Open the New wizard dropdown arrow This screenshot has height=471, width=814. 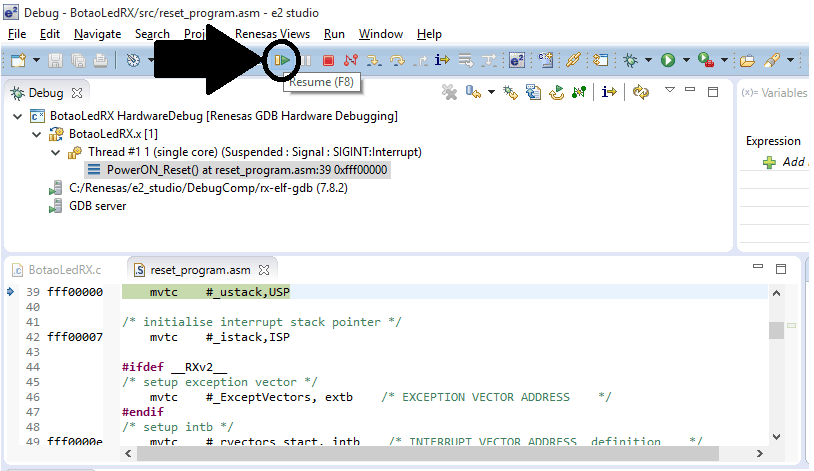click(36, 60)
